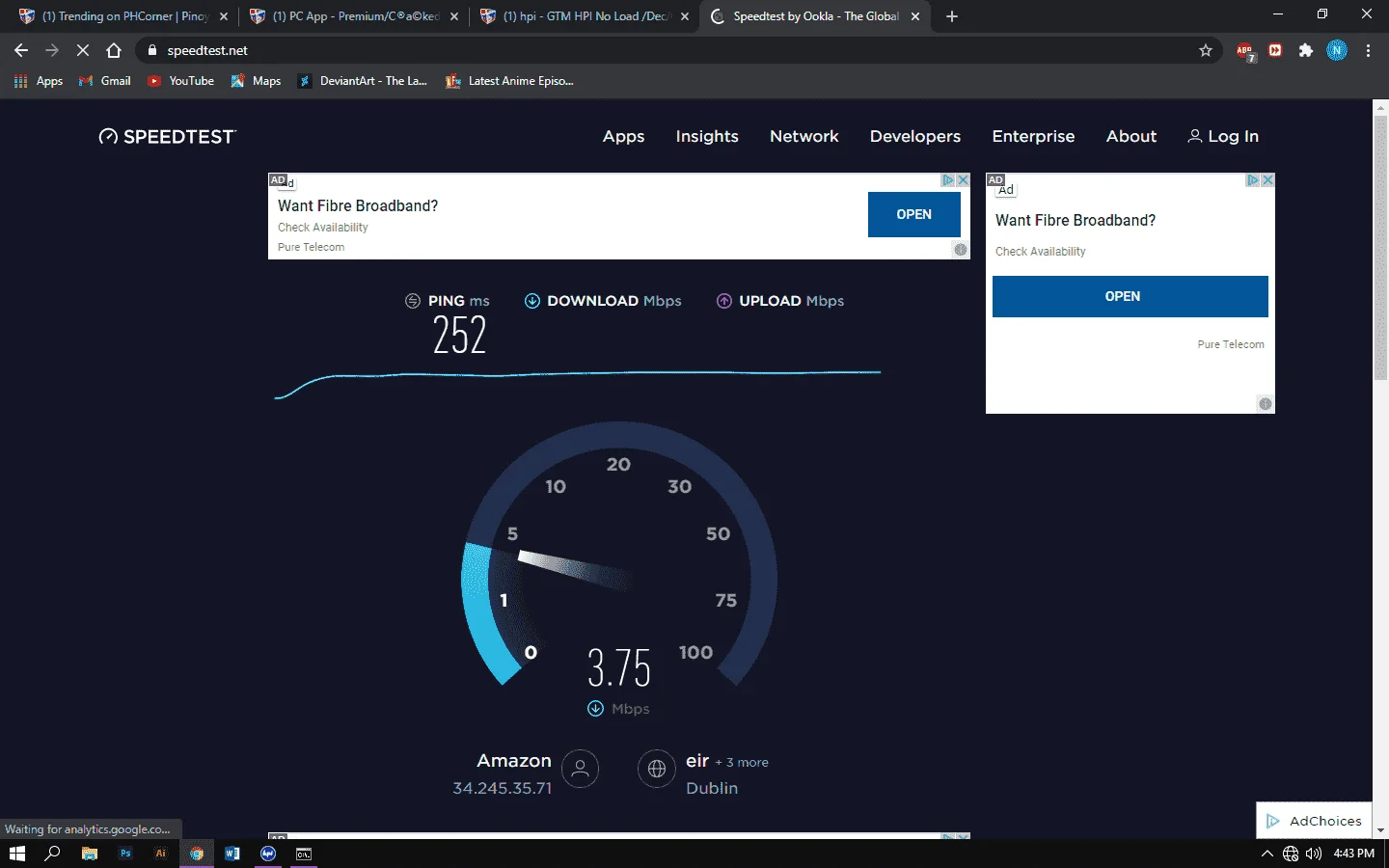Image resolution: width=1389 pixels, height=868 pixels.
Task: Open a new browser tab
Action: click(x=952, y=16)
